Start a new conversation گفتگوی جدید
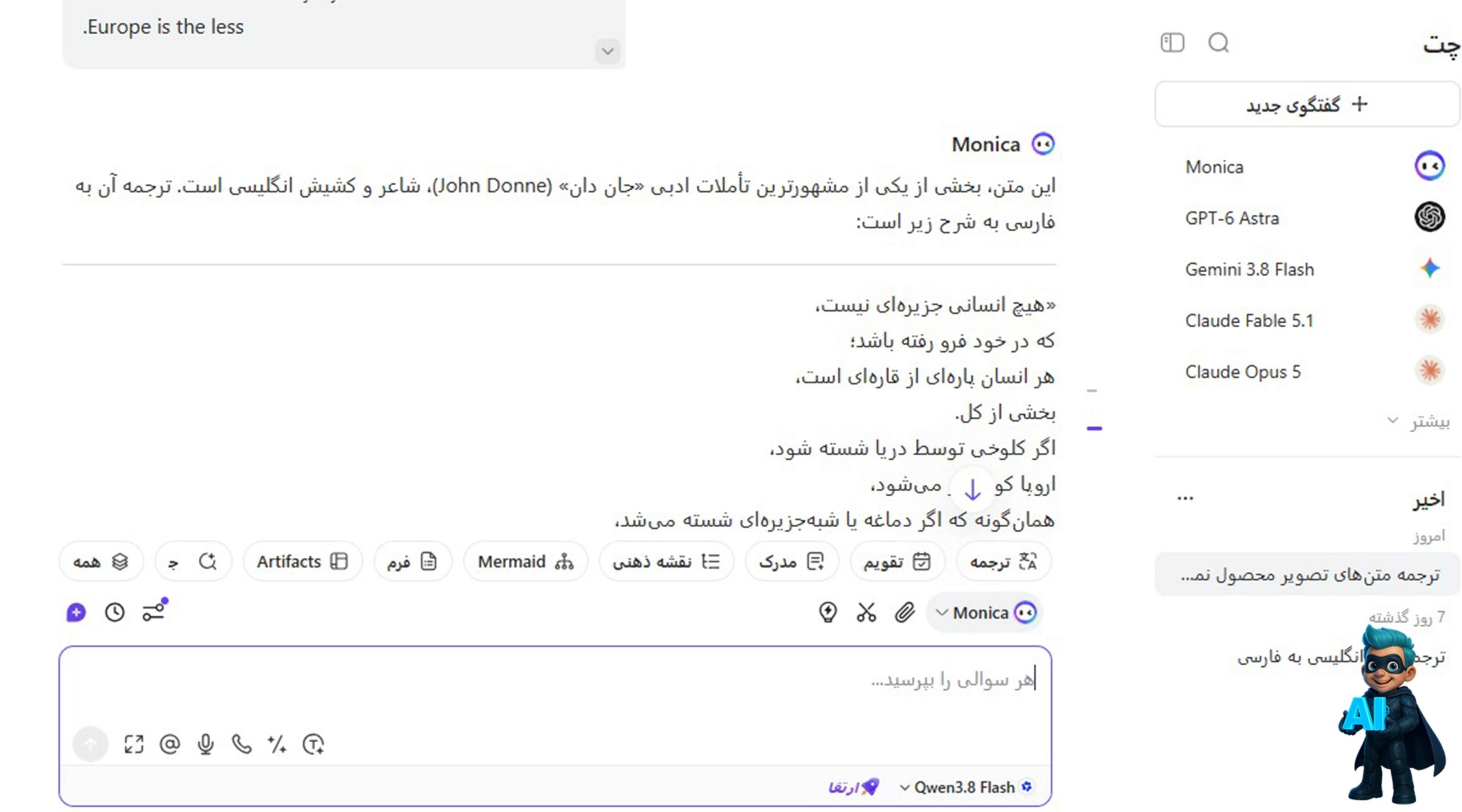This screenshot has height=812, width=1462. [x=1307, y=104]
